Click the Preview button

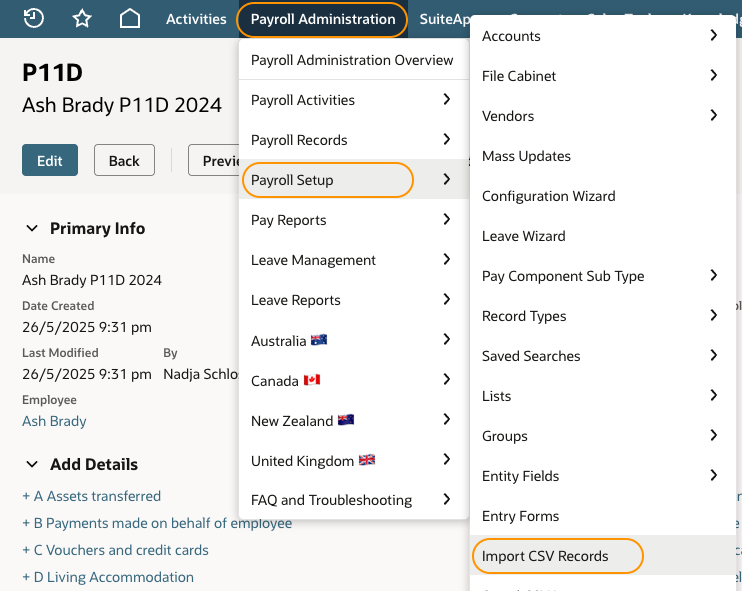pos(213,160)
